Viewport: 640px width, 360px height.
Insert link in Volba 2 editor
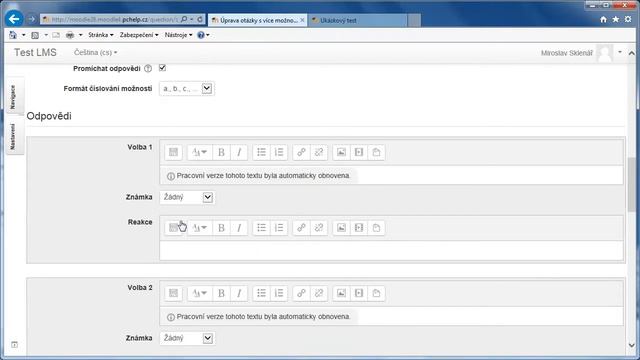301,293
